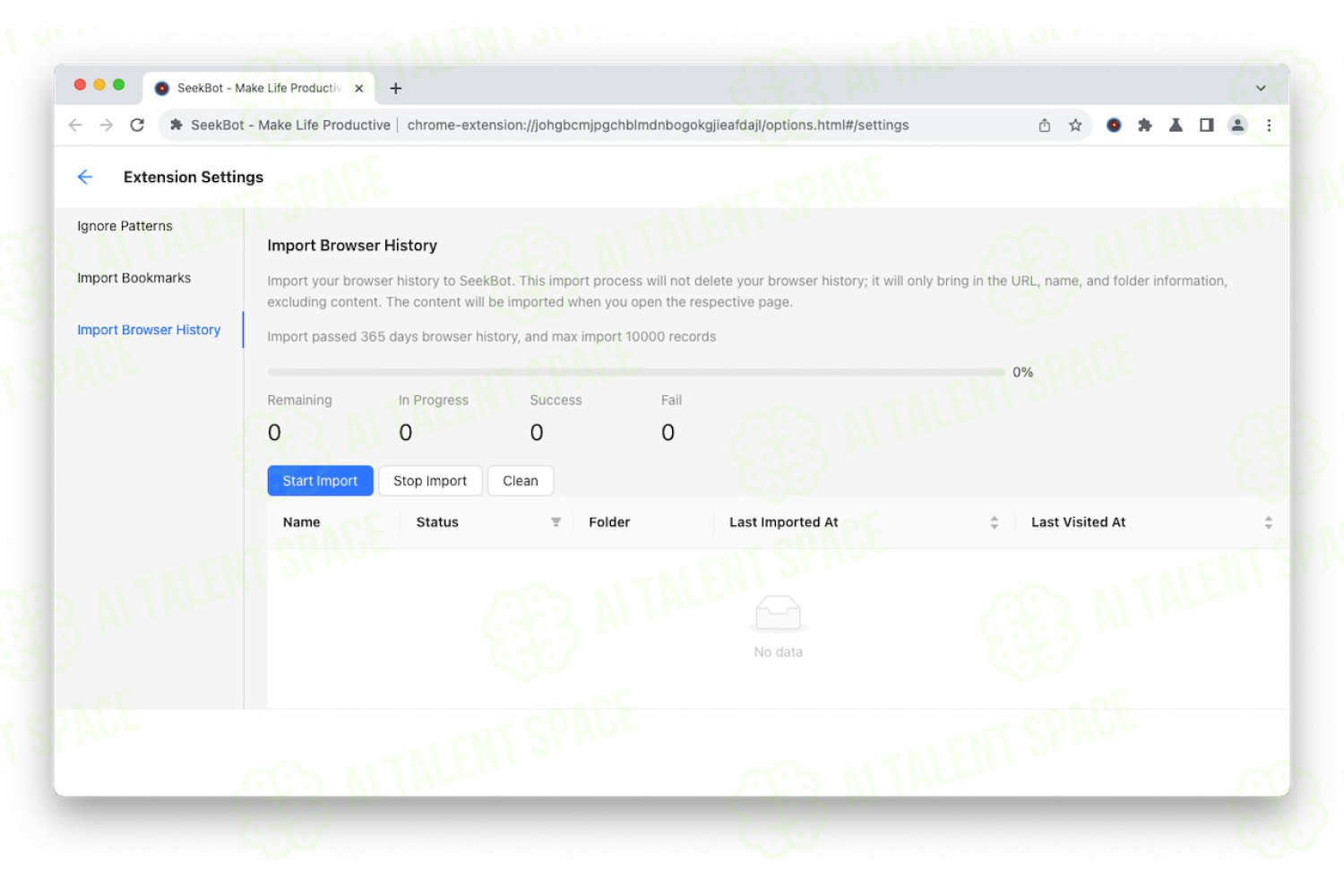The width and height of the screenshot is (1344, 896).
Task: Click the Fail statistic label
Action: pos(672,401)
